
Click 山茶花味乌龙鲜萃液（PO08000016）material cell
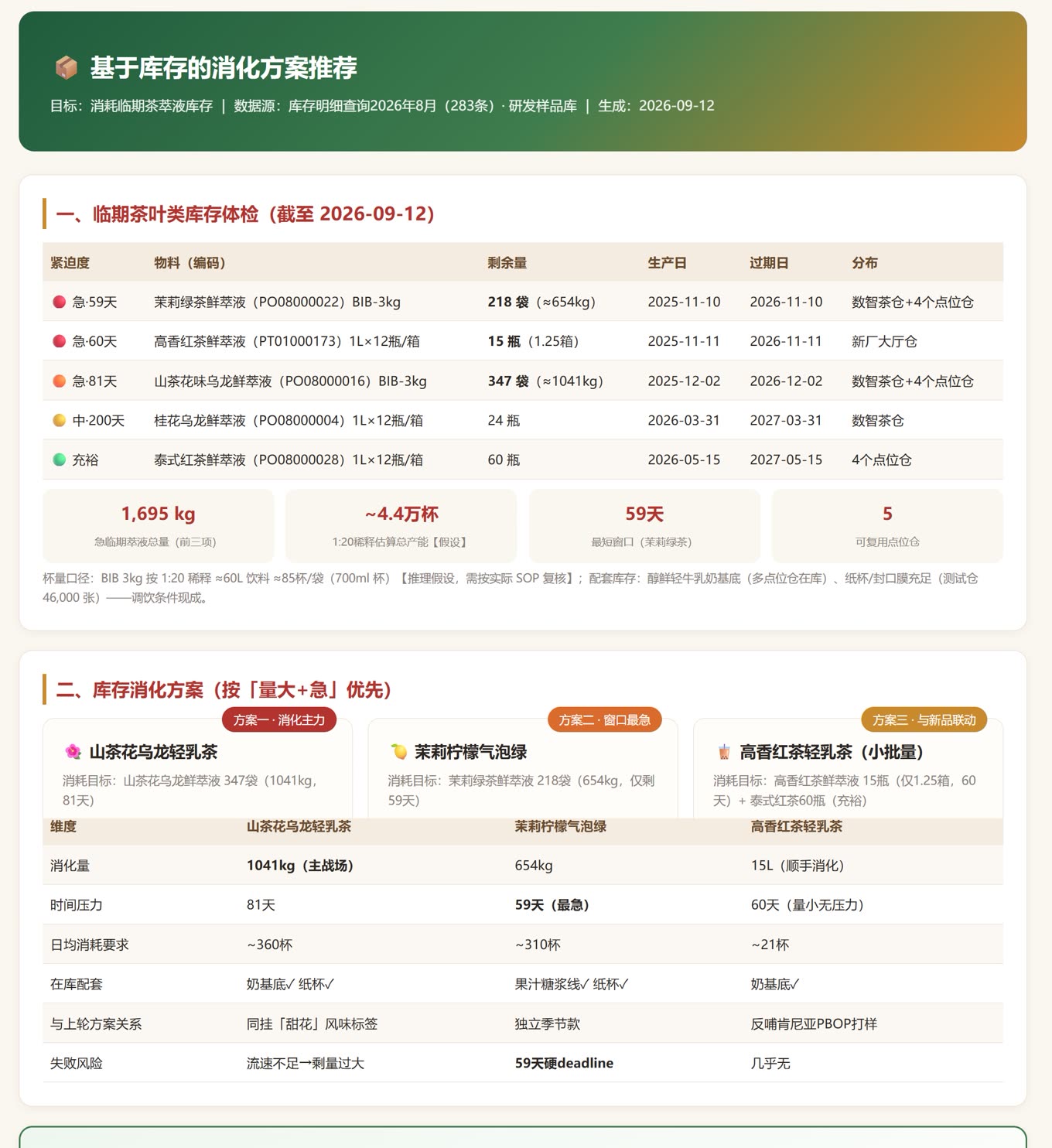290,381
